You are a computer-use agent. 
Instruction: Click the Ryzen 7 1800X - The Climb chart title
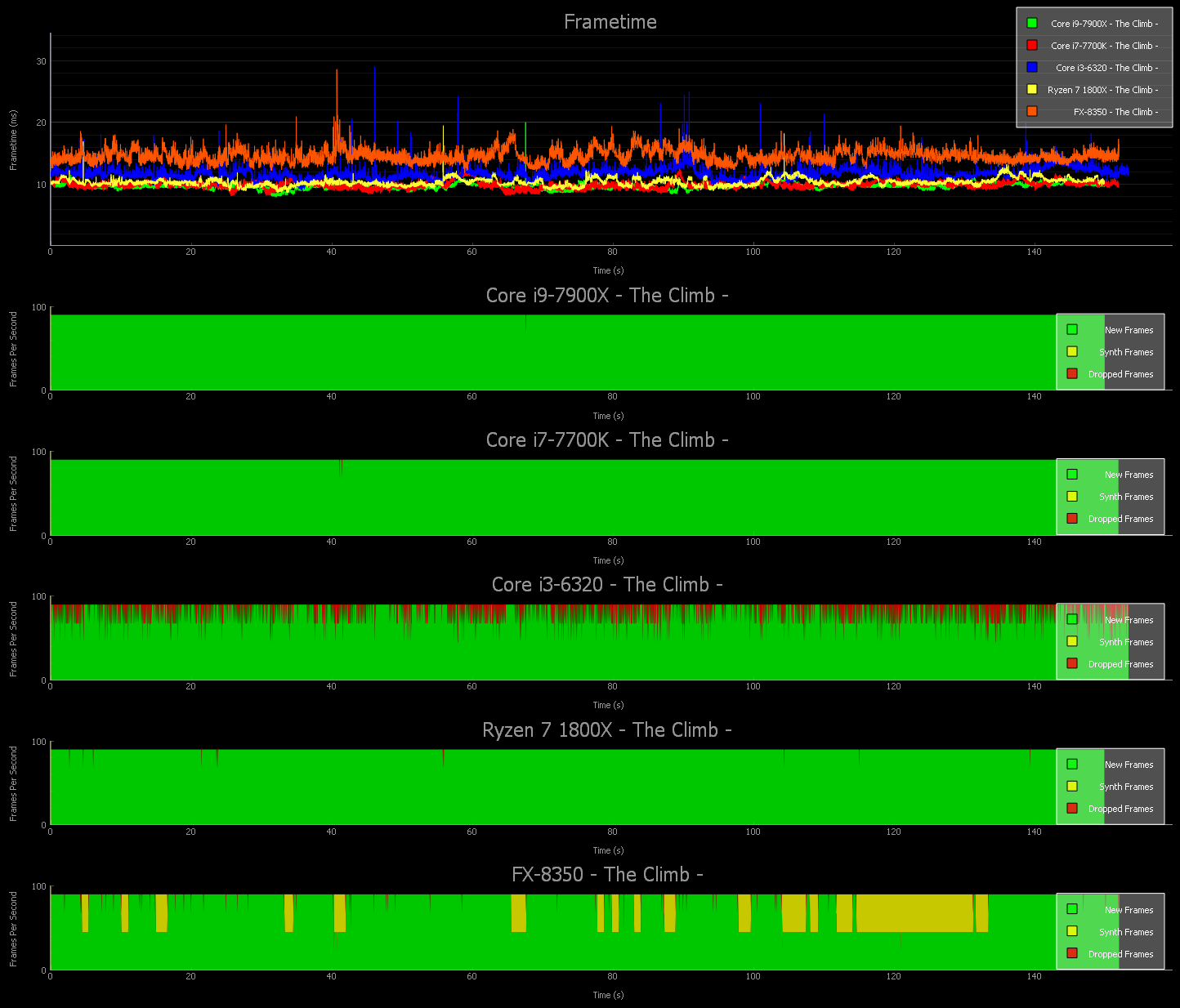pos(607,730)
